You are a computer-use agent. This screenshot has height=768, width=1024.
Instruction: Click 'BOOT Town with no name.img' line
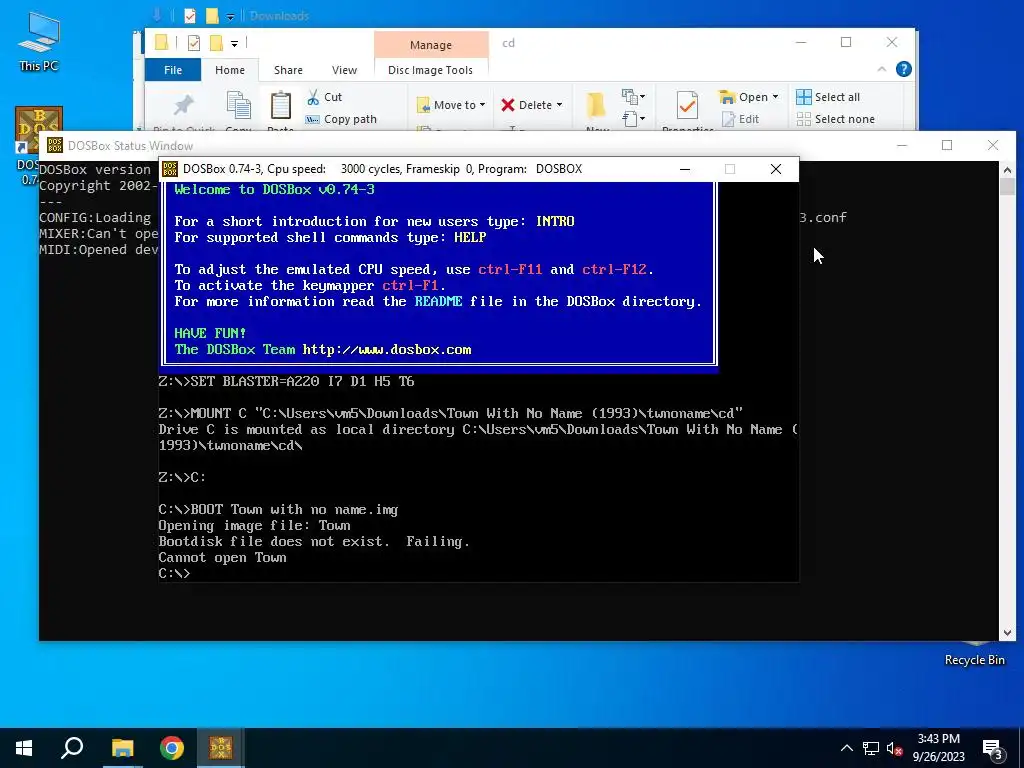(x=278, y=510)
